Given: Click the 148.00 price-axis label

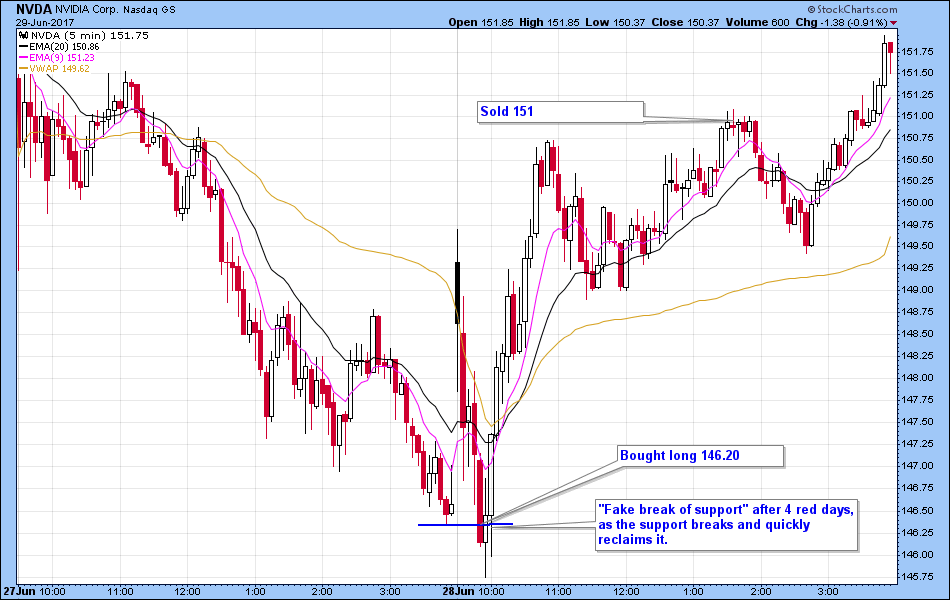Looking at the screenshot, I should click(x=917, y=378).
